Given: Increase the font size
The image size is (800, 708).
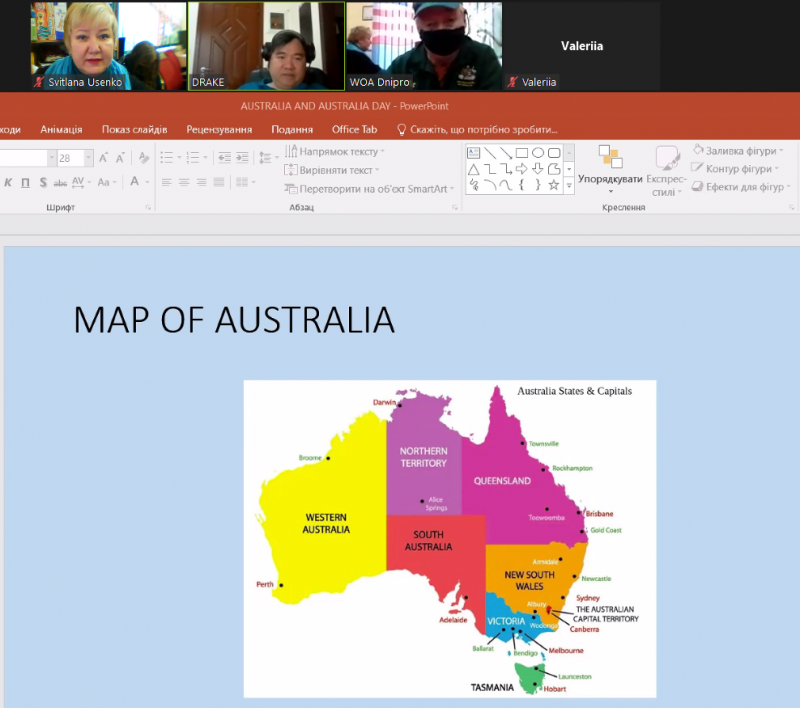Looking at the screenshot, I should click(x=104, y=158).
